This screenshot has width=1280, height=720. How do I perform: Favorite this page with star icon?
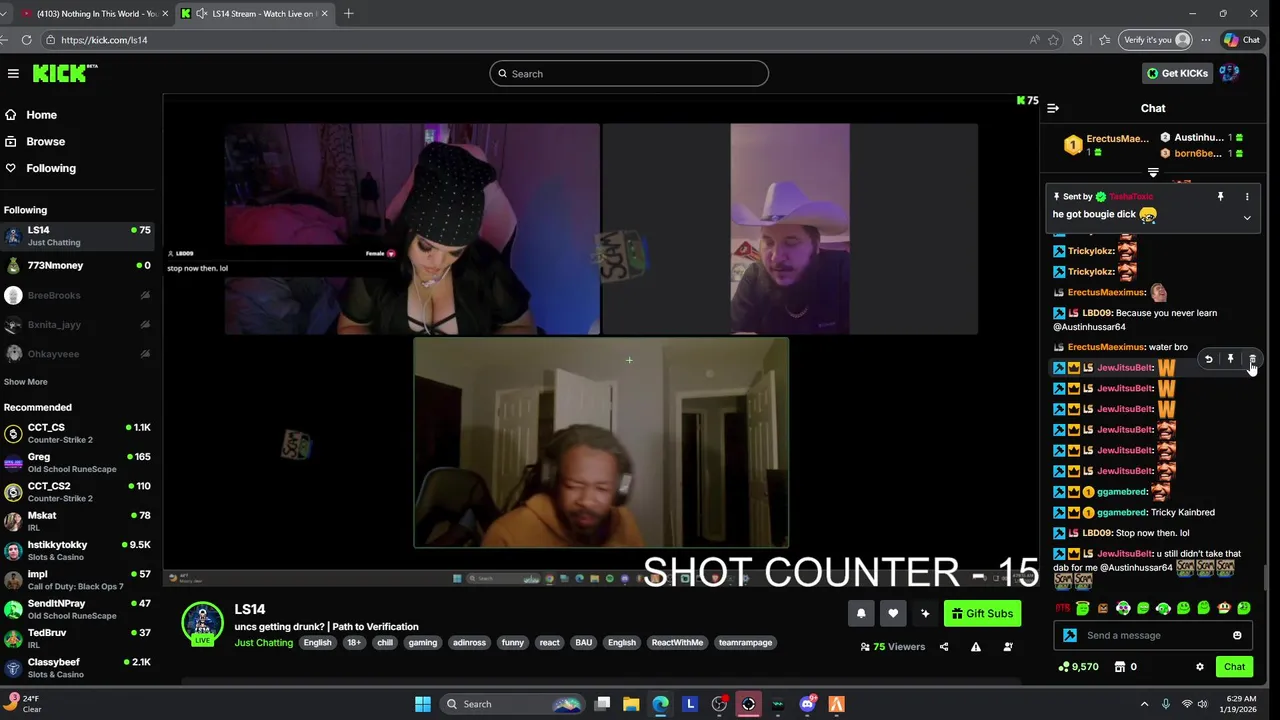[1053, 40]
